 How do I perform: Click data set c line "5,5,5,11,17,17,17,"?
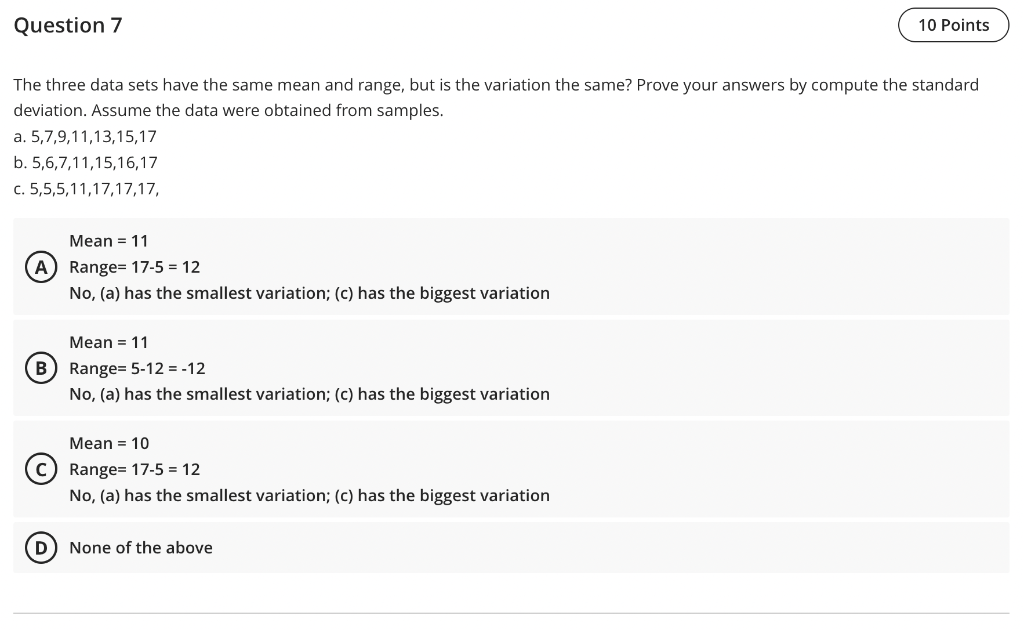(86, 188)
